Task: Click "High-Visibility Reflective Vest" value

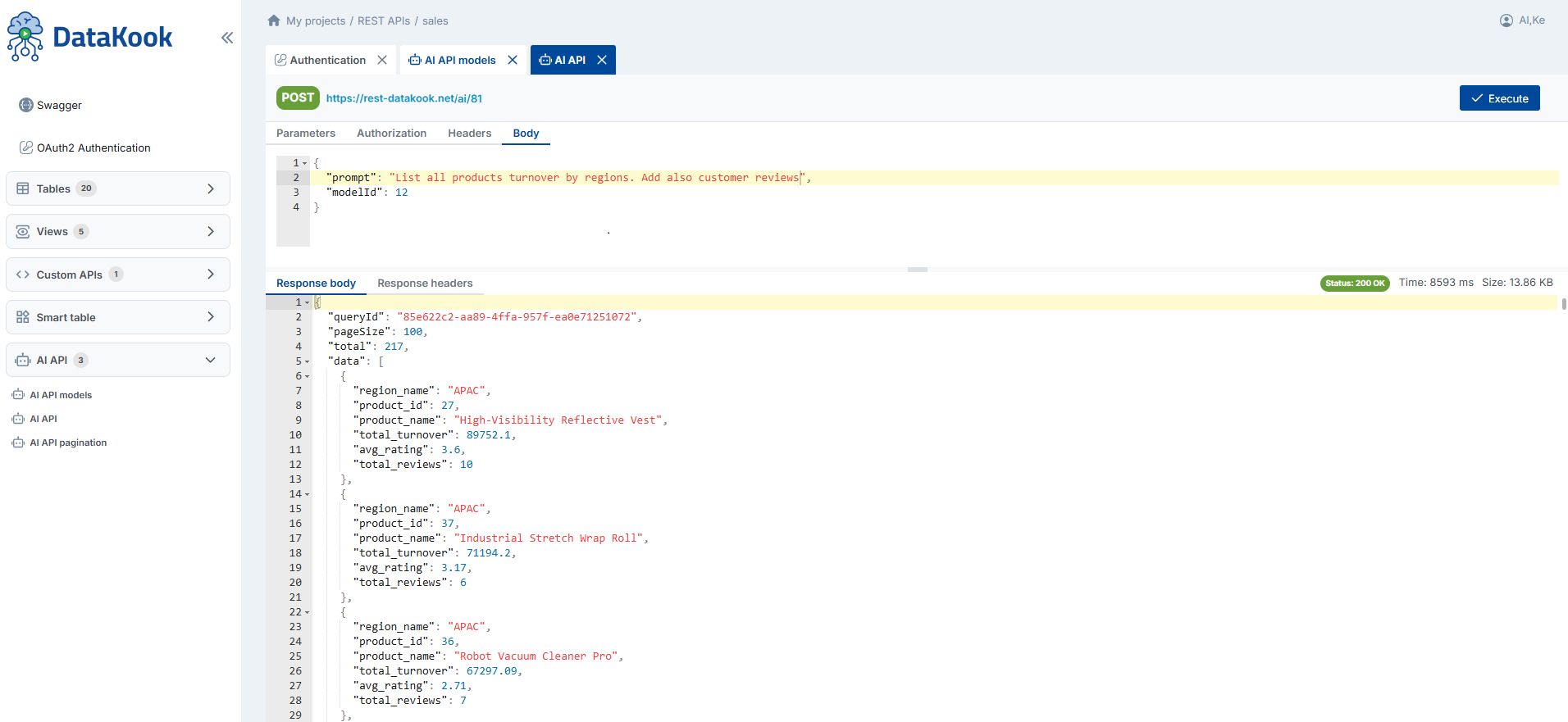Action: 558,420
